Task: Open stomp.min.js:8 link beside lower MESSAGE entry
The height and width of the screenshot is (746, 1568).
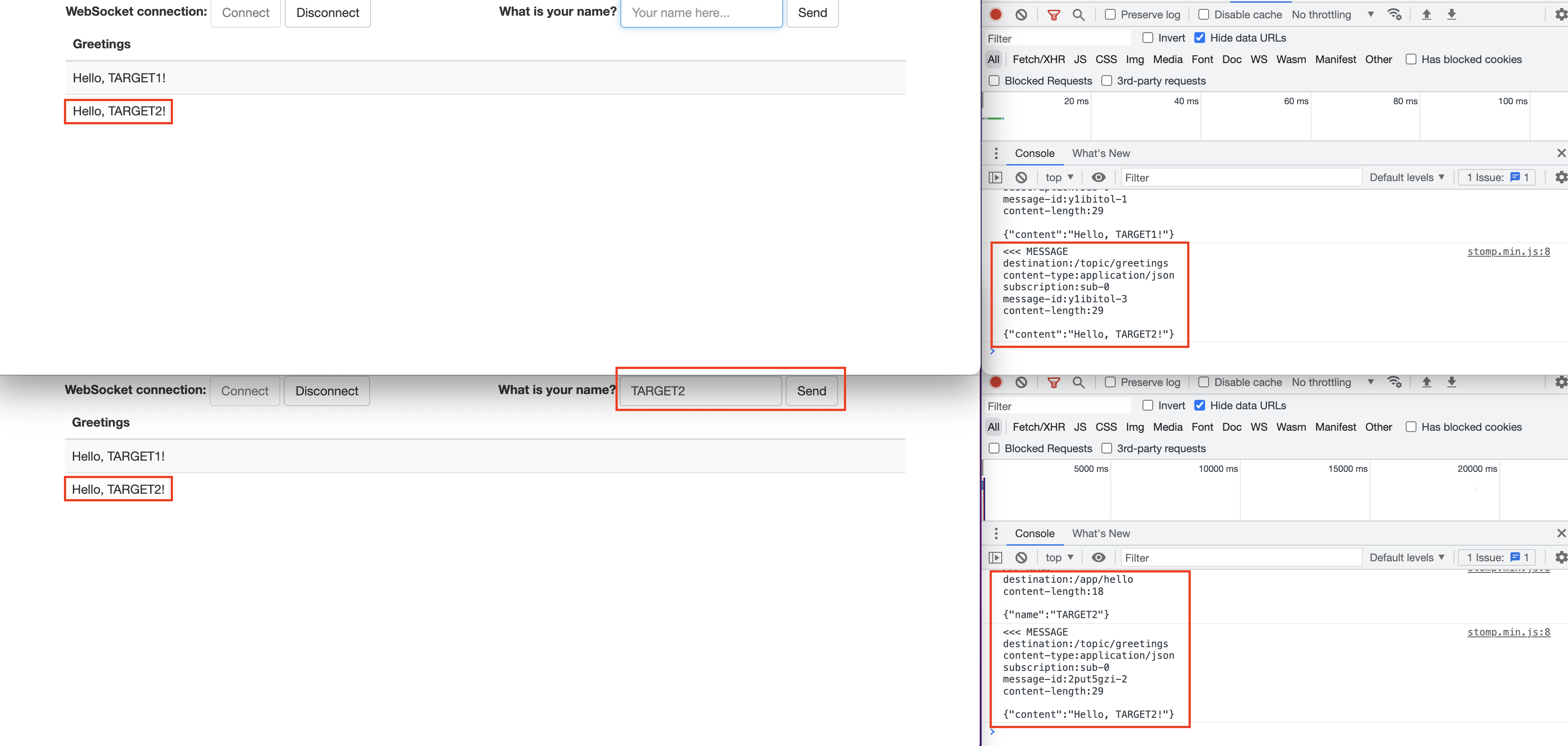Action: point(1509,632)
